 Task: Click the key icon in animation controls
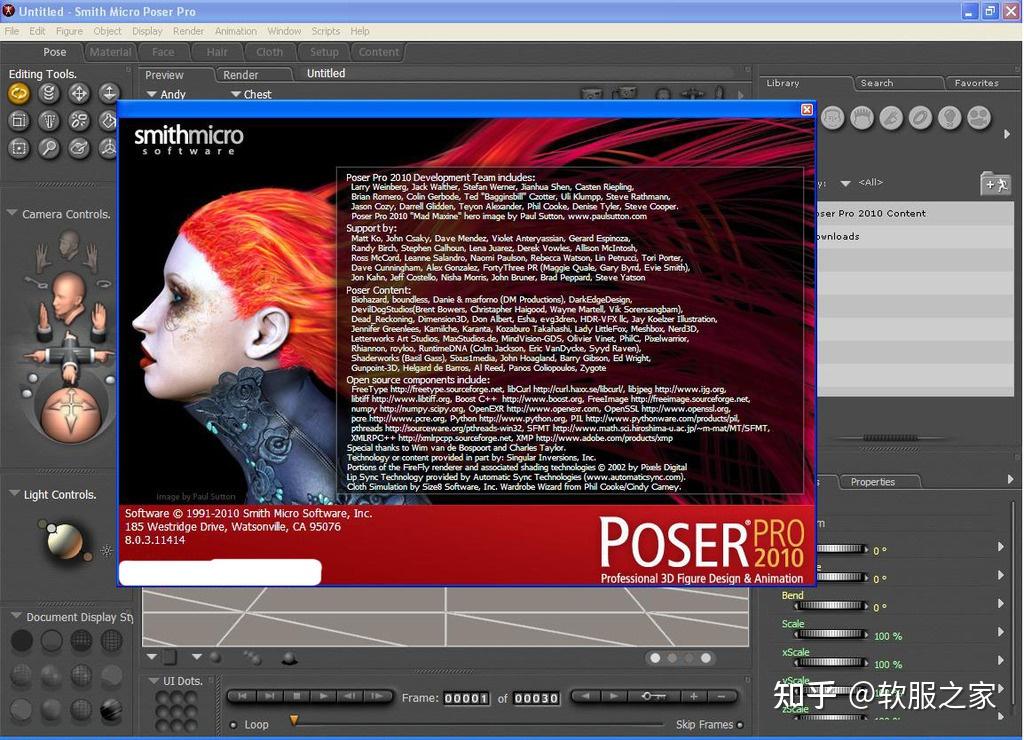coord(654,697)
